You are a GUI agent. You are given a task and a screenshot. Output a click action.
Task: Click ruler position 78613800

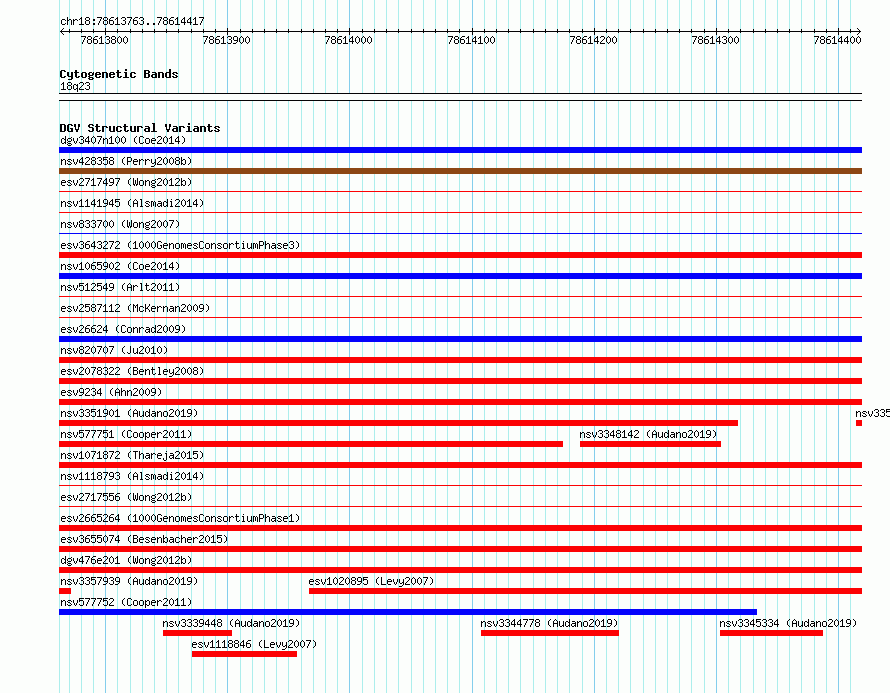[x=104, y=40]
